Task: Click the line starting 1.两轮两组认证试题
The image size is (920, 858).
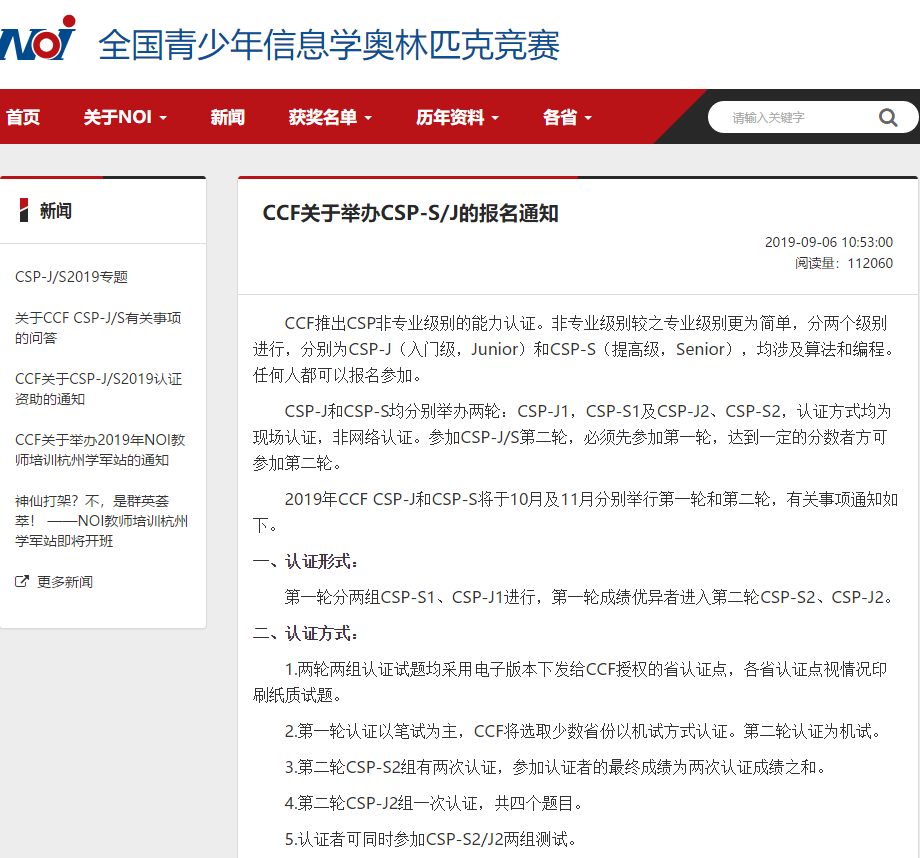Action: point(570,682)
